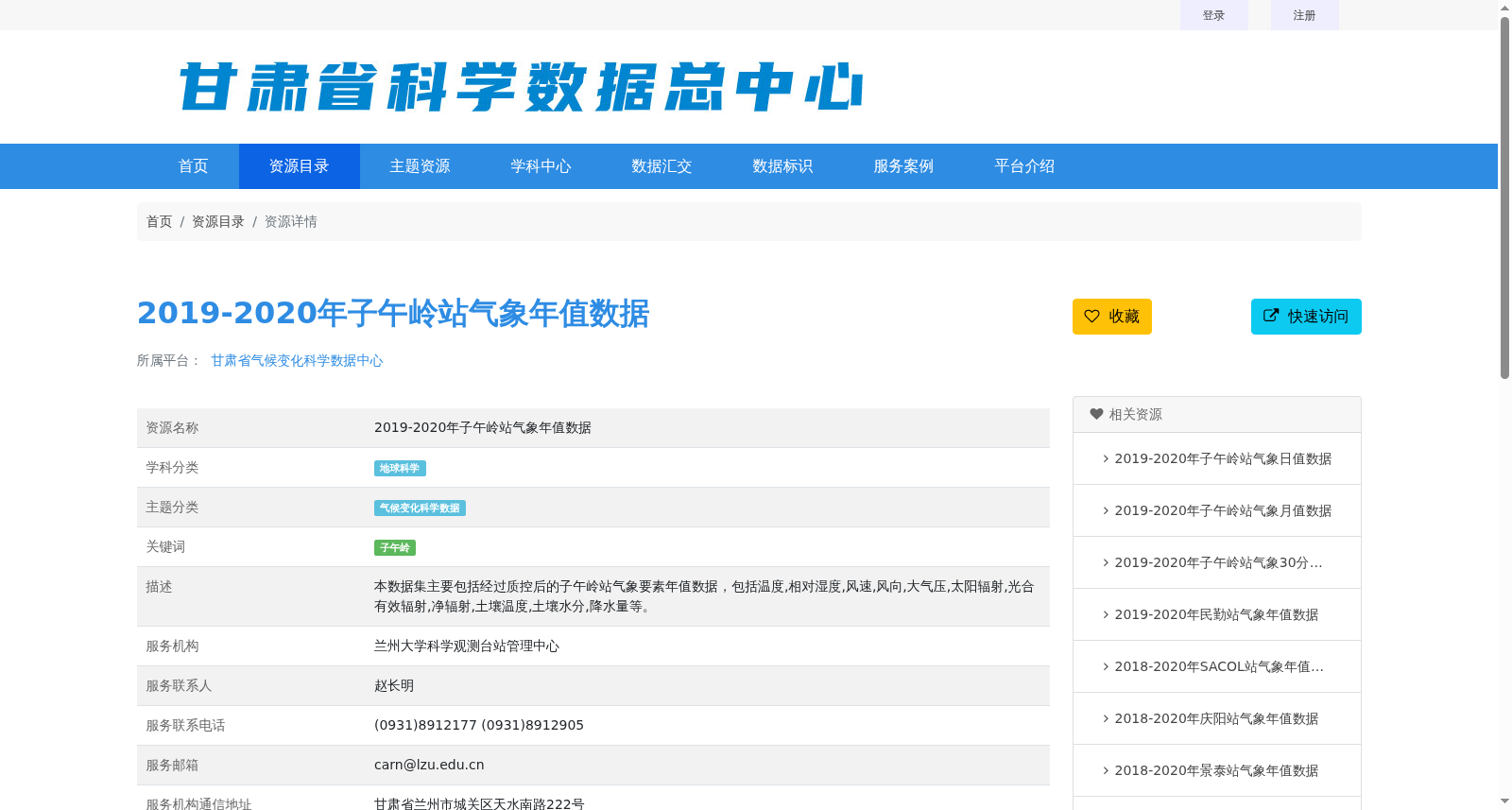The width and height of the screenshot is (1512, 810).
Task: Click the vertical page scrollbar thumb
Action: pos(1504,198)
